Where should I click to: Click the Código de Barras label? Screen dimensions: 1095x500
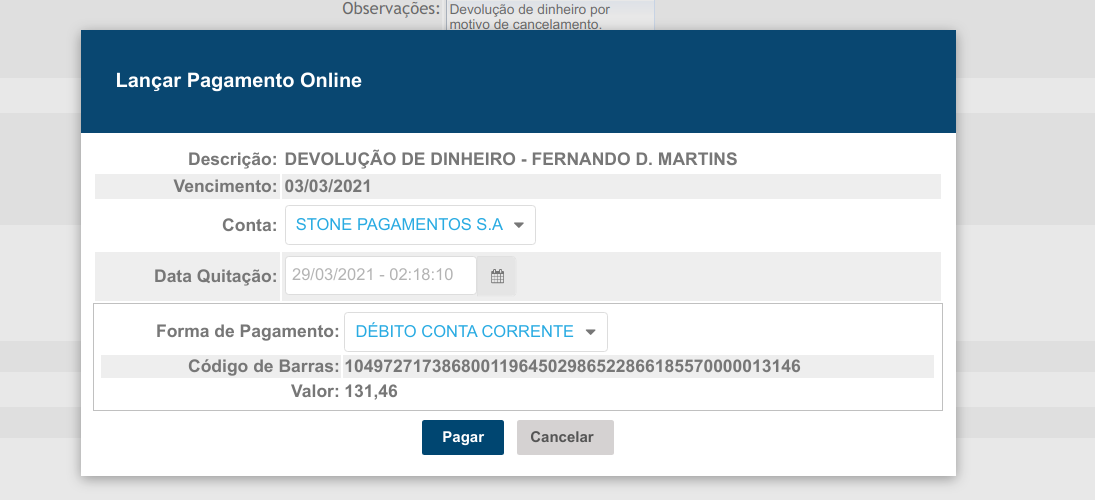point(264,367)
